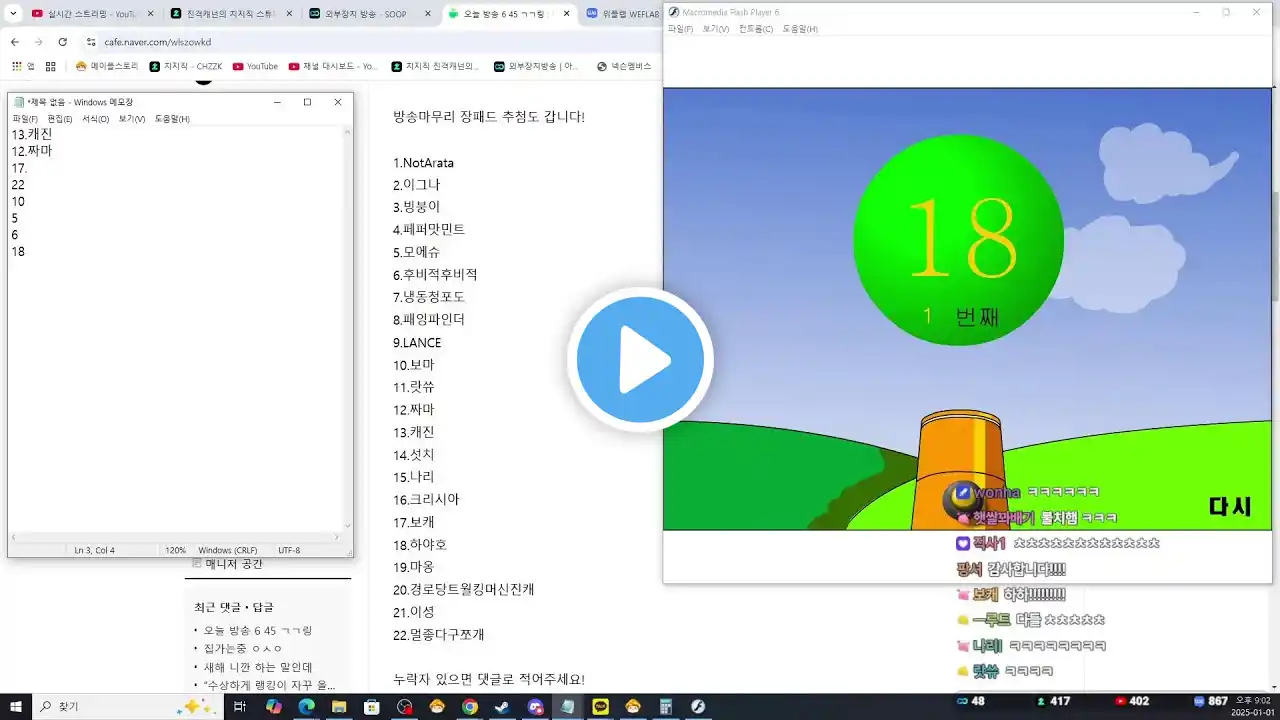Select 1.NotArata in the cafe post list

coord(423,163)
